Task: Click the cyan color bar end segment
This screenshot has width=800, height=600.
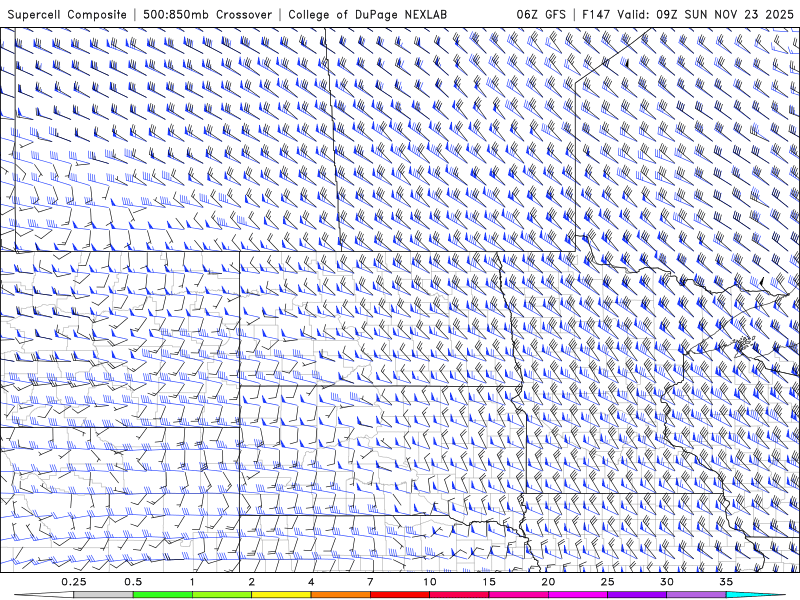Action: (756, 595)
